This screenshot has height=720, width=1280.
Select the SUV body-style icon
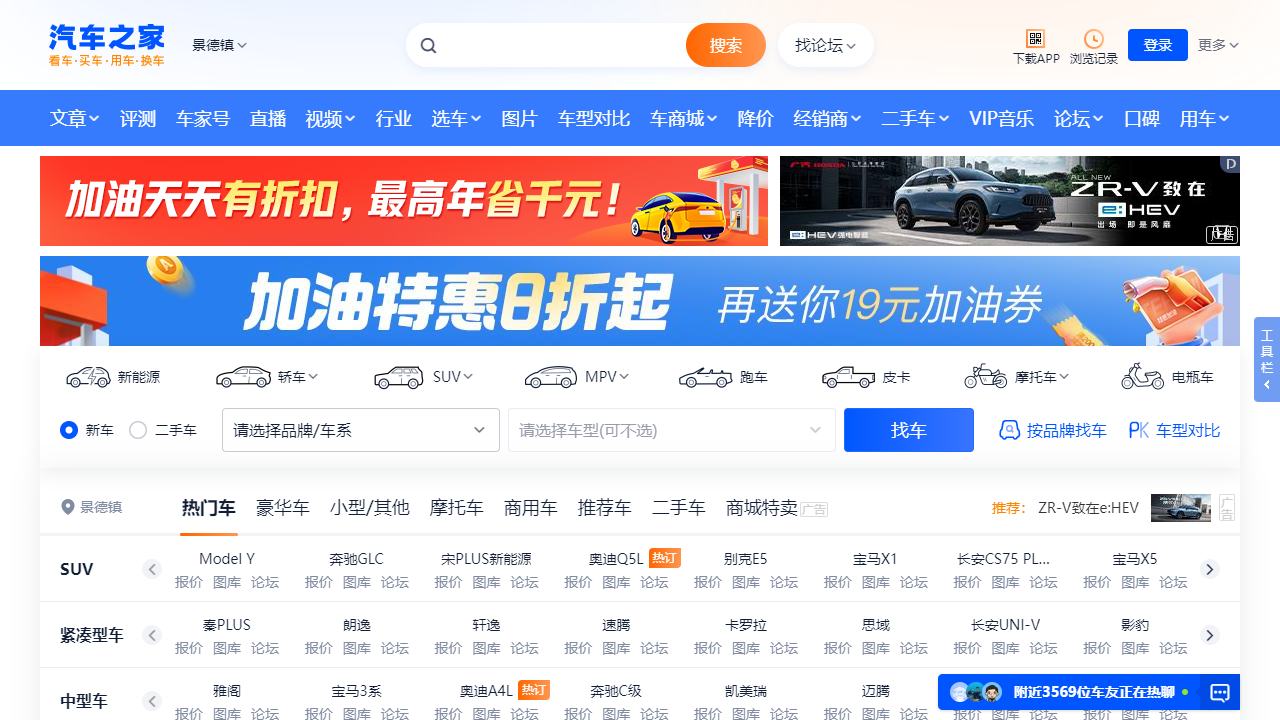398,376
